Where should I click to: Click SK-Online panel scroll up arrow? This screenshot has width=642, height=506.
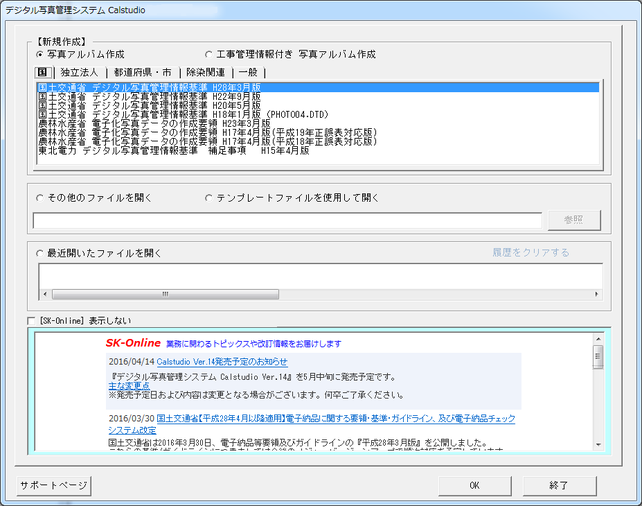[598, 339]
